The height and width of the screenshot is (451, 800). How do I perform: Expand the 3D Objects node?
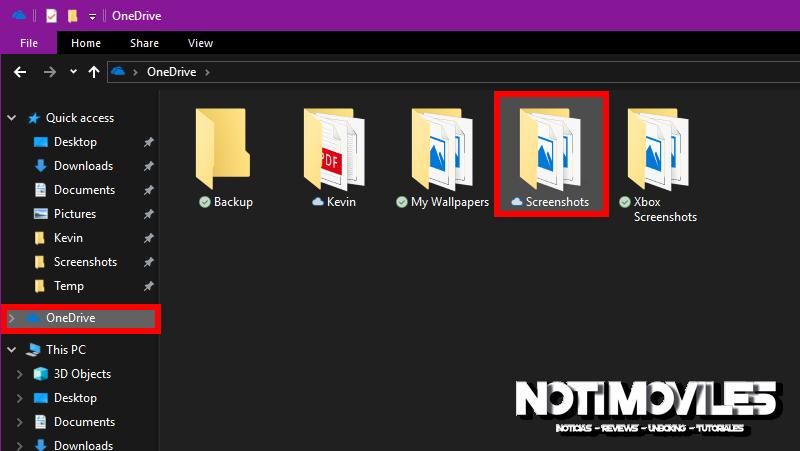pos(19,374)
